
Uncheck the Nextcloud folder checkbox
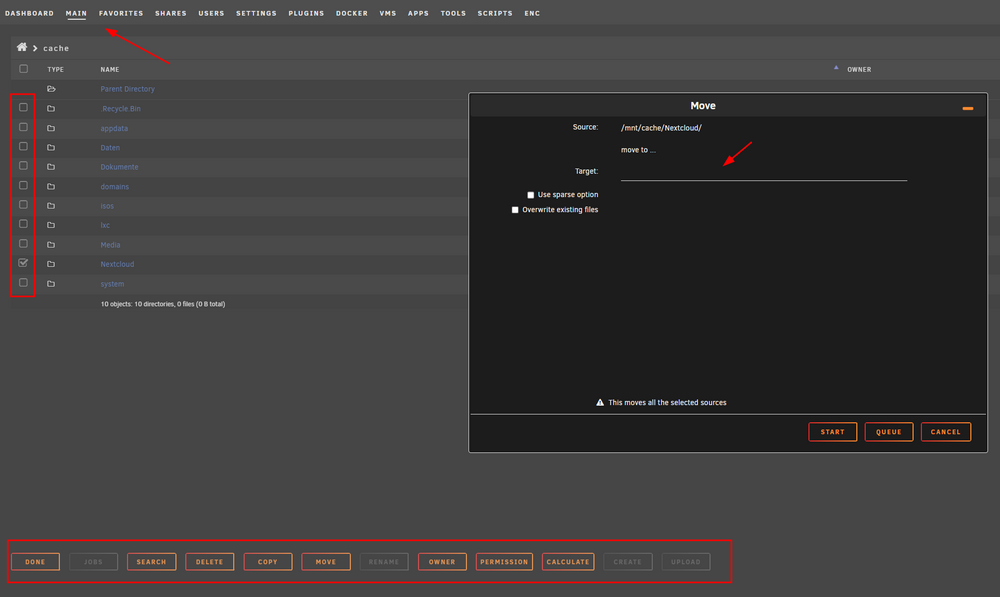tap(24, 263)
